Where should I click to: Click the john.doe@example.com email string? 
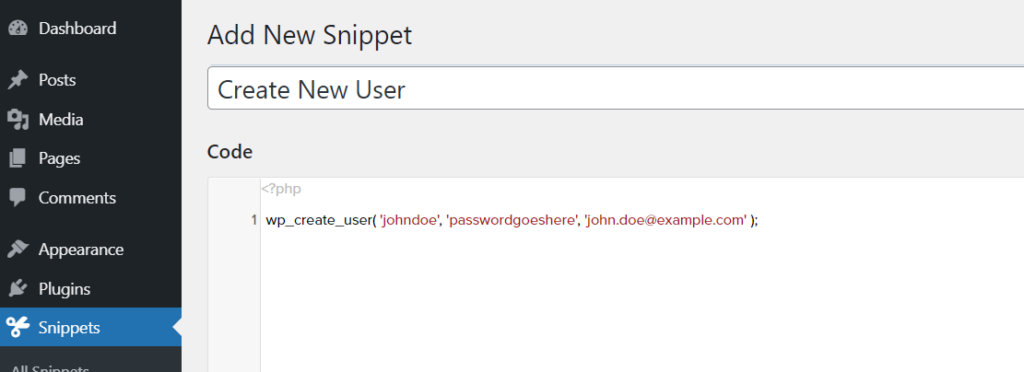coord(665,221)
